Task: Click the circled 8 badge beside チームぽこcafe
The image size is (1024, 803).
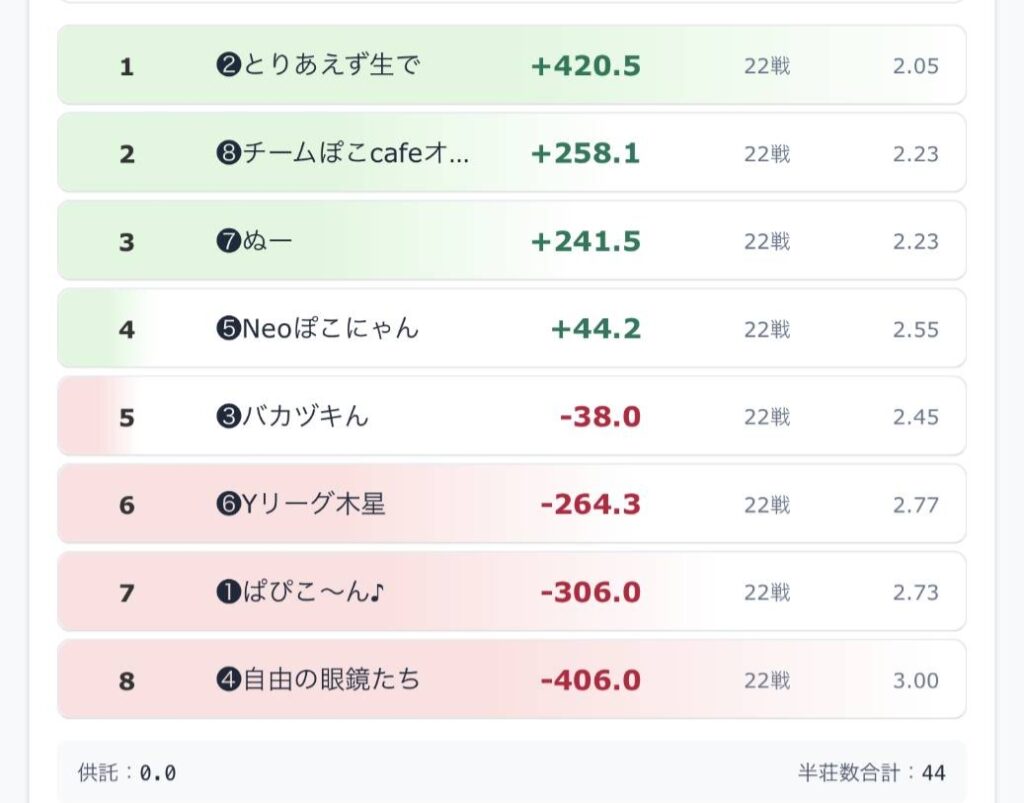Action: (x=229, y=154)
